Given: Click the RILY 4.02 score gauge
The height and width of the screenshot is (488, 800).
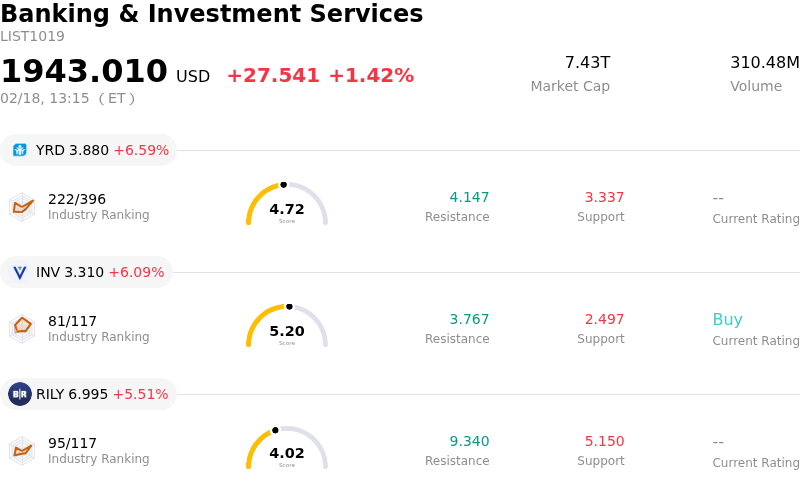Looking at the screenshot, I should point(287,450).
